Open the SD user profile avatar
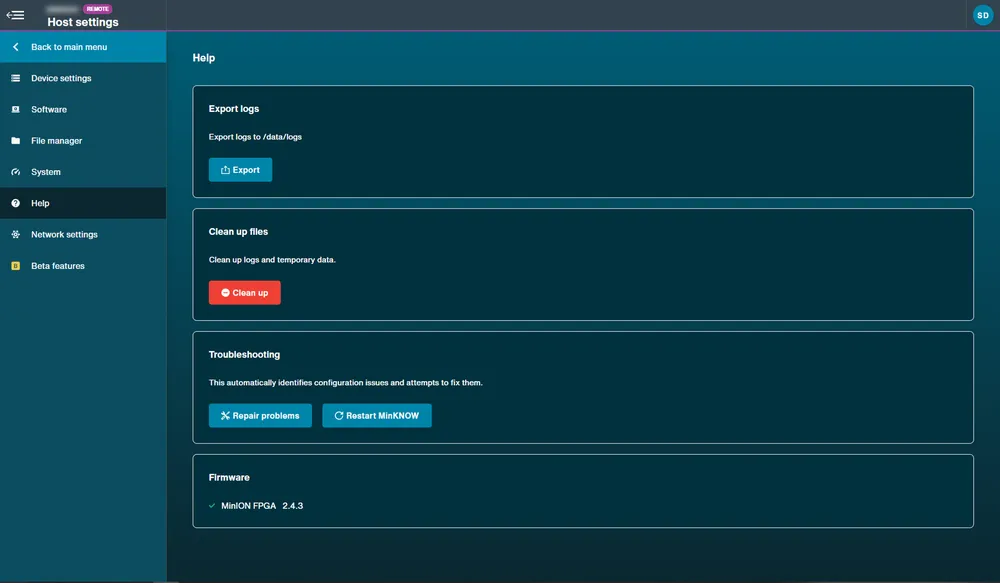This screenshot has height=583, width=1000. click(983, 15)
